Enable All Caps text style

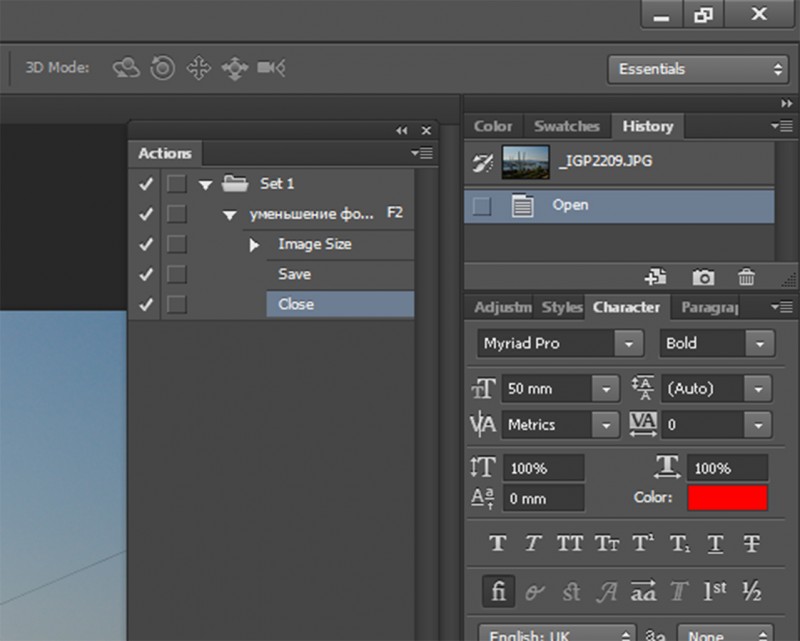point(570,544)
